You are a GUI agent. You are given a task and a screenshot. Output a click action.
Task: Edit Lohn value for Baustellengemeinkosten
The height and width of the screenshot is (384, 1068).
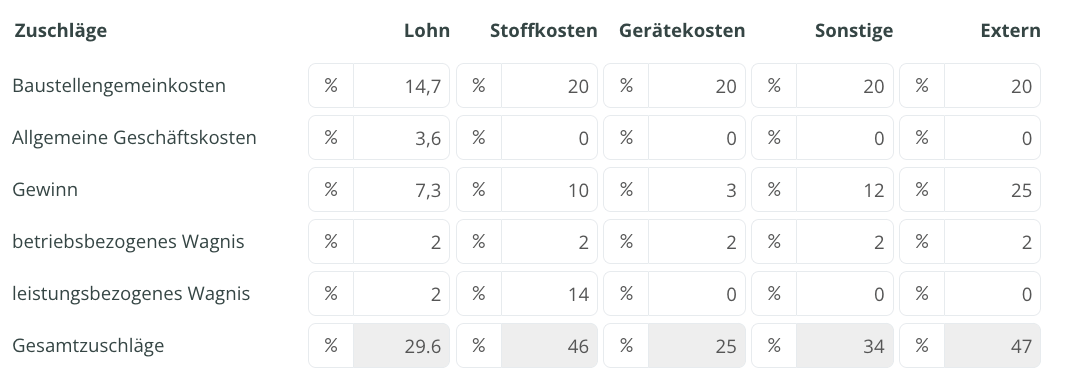tap(401, 86)
